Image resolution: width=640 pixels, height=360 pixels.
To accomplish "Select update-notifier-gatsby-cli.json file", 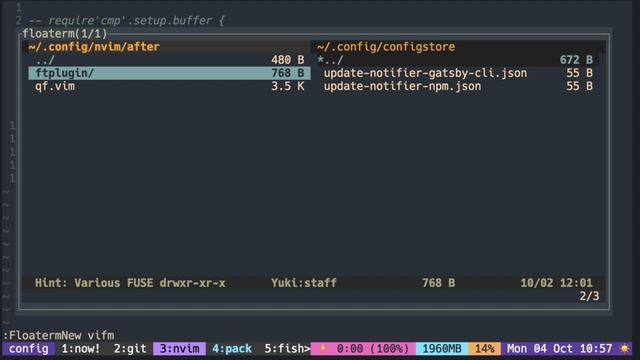I will click(425, 73).
